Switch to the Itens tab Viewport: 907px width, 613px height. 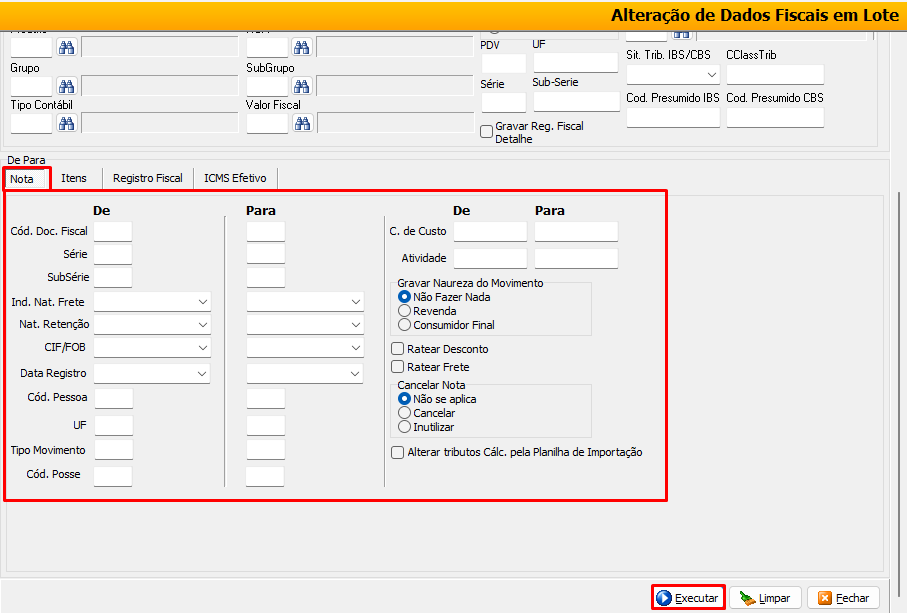(x=74, y=178)
